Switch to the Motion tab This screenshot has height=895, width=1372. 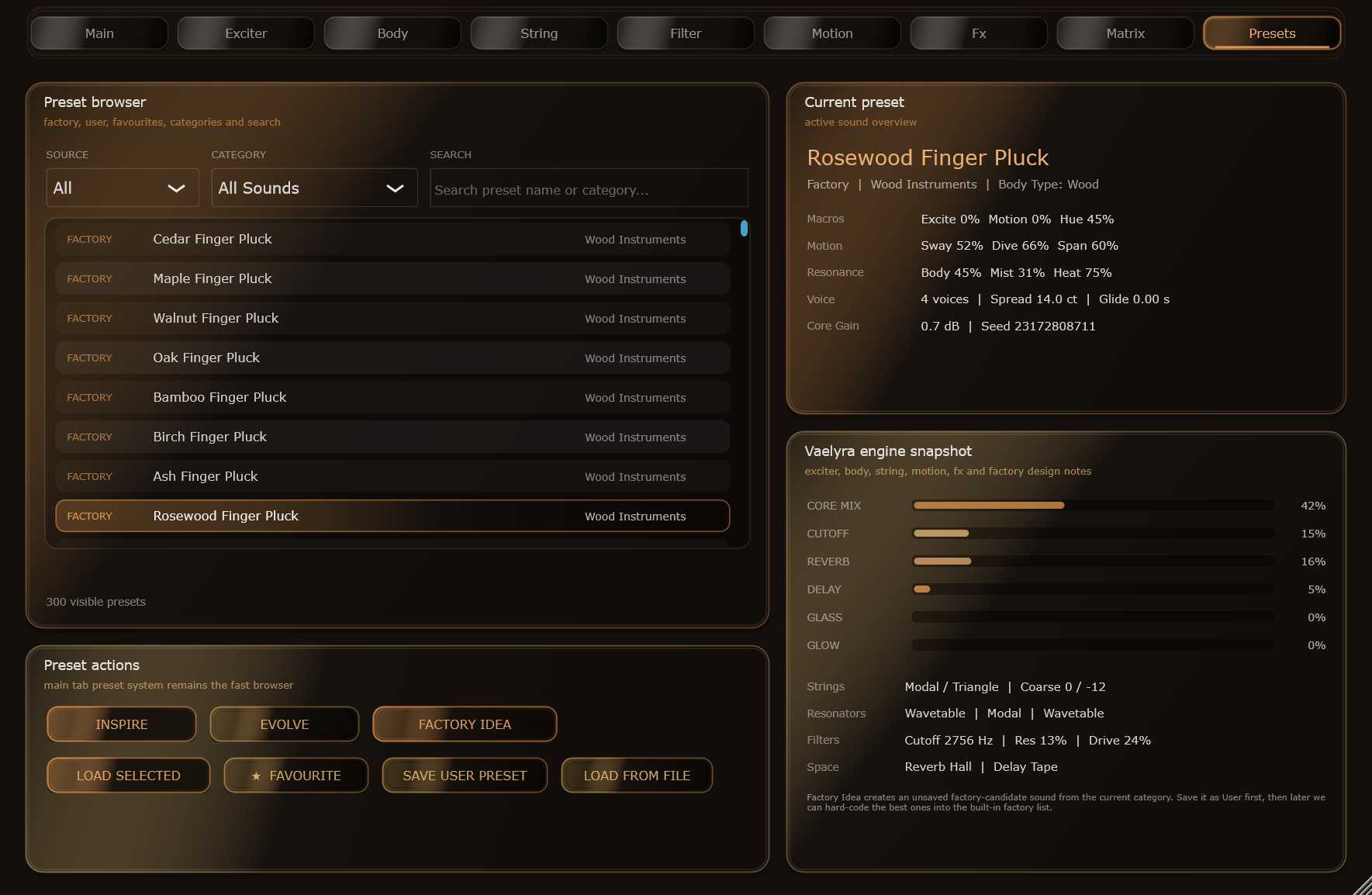[x=832, y=33]
